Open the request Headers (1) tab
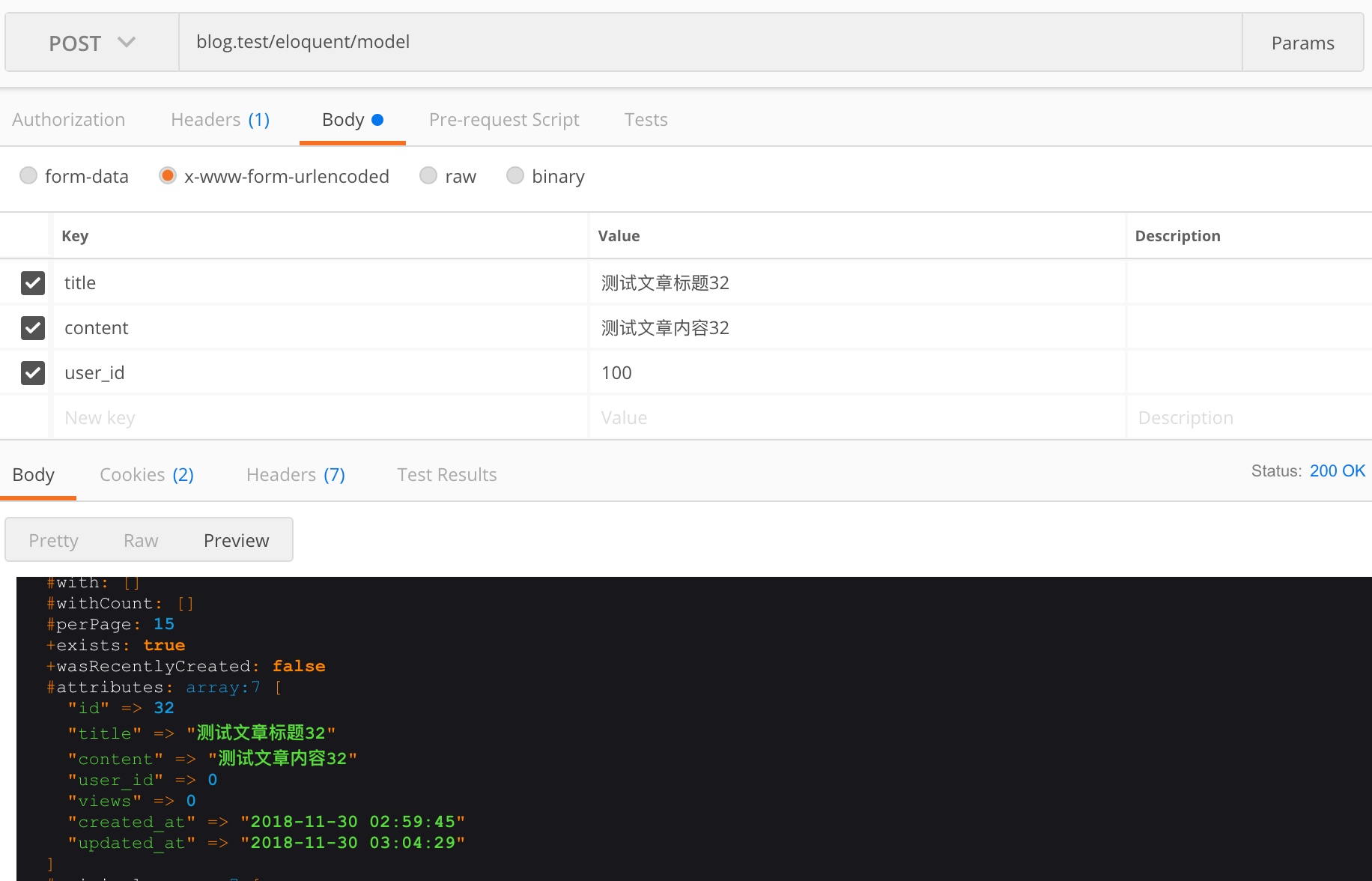The image size is (1372, 881). (x=220, y=120)
